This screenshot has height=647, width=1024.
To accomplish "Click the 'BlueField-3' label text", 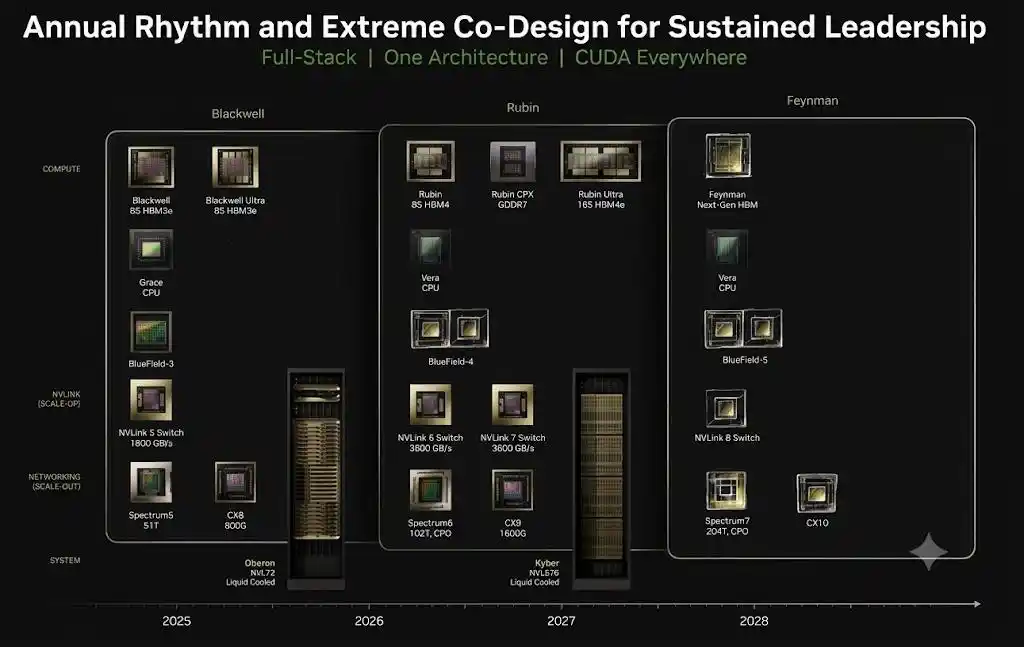I will [151, 364].
